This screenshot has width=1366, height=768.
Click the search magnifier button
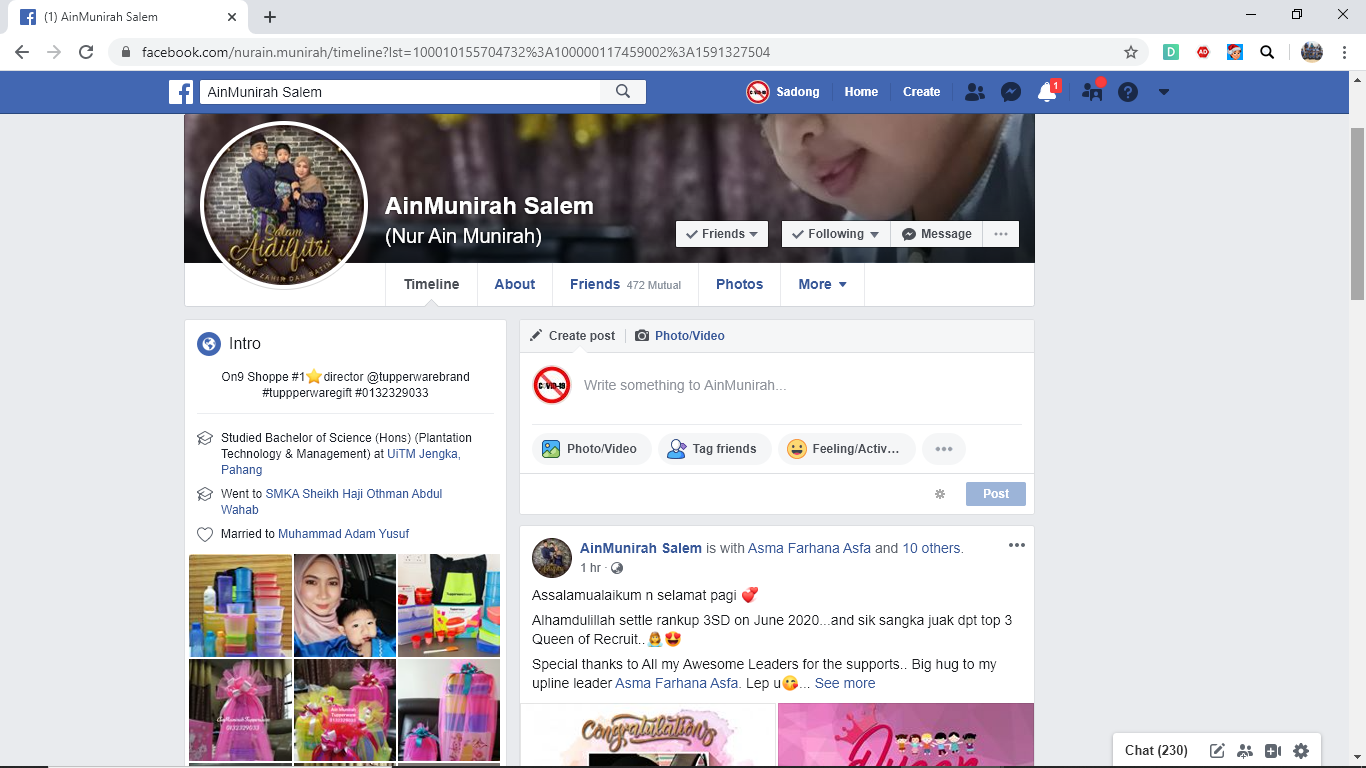pyautogui.click(x=623, y=92)
